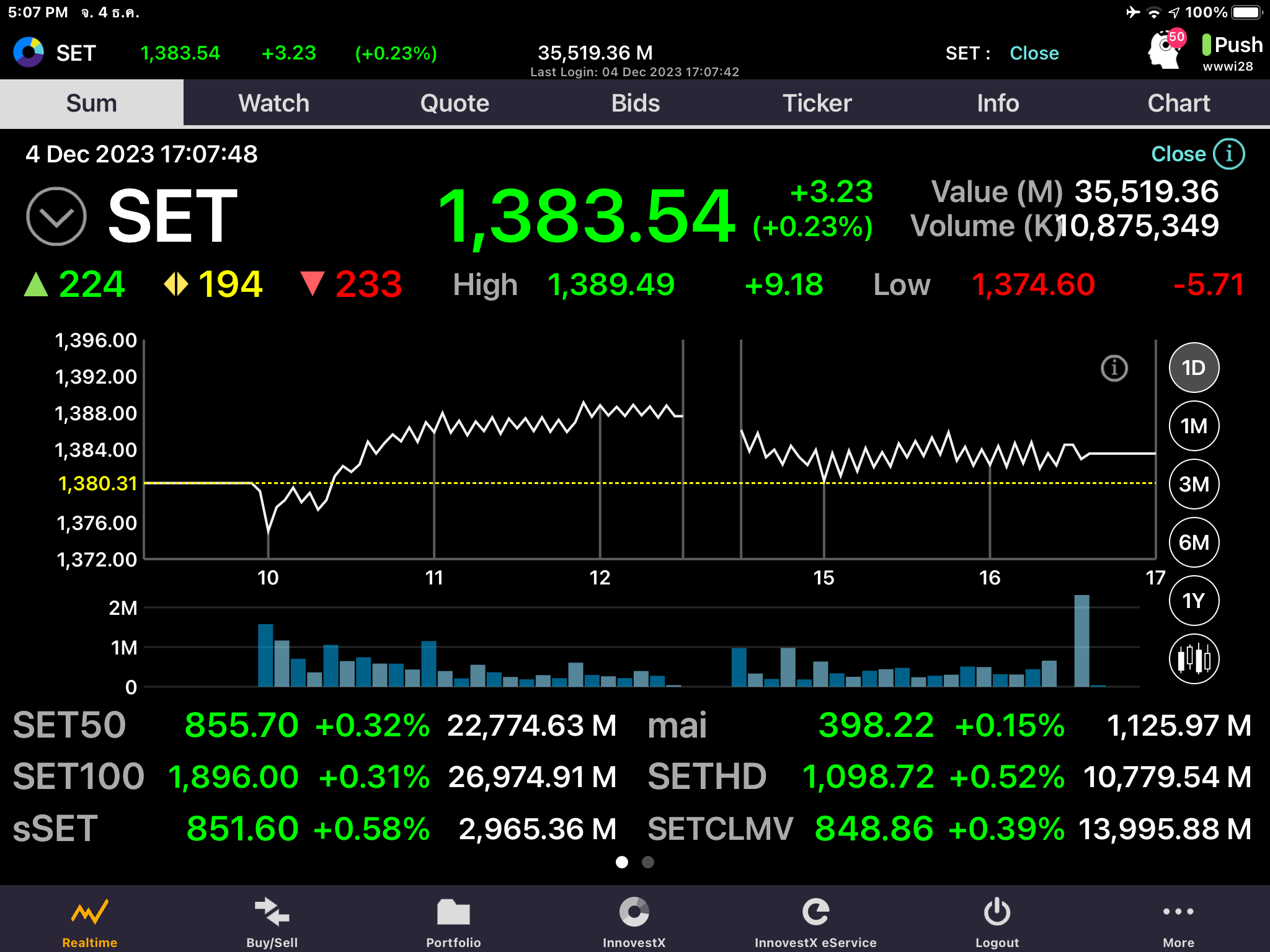Switch chart to candlestick view

click(x=1194, y=659)
